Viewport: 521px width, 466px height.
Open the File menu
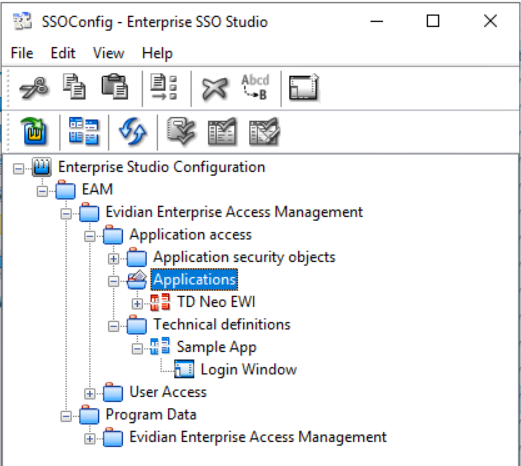[x=22, y=53]
